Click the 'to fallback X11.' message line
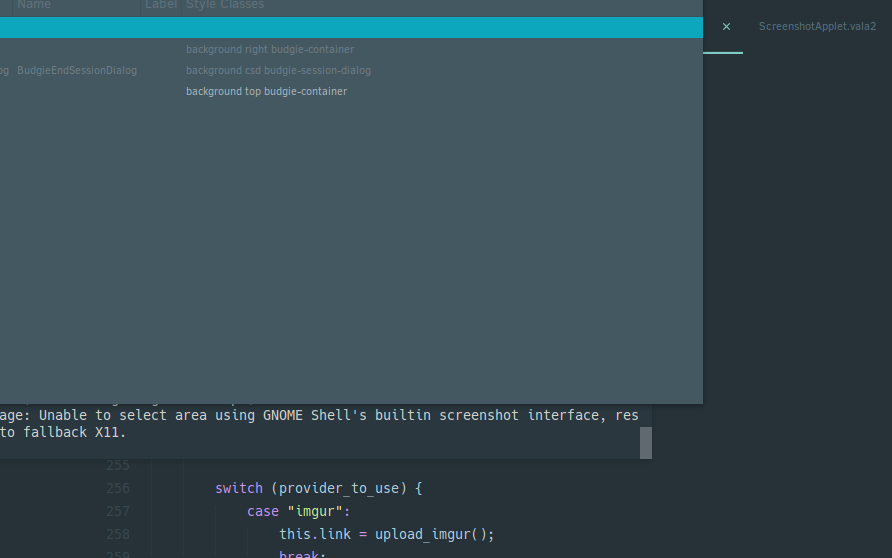 (63, 432)
